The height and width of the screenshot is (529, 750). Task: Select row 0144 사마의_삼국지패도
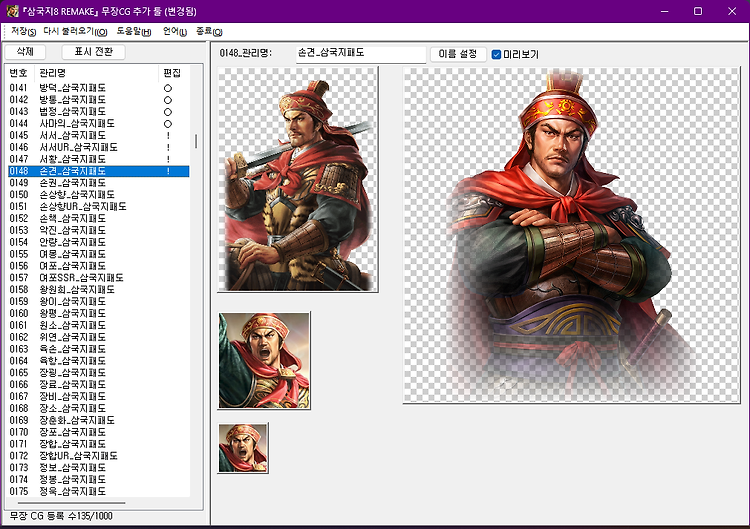99,123
